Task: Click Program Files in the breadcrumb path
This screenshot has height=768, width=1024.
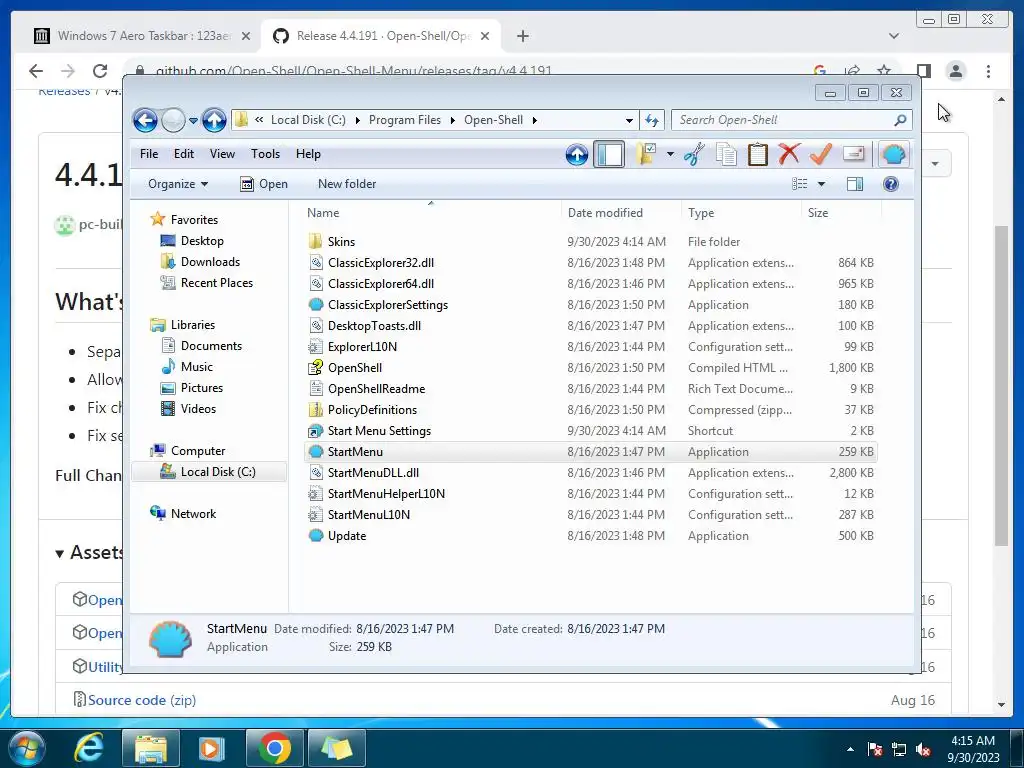Action: [x=405, y=120]
